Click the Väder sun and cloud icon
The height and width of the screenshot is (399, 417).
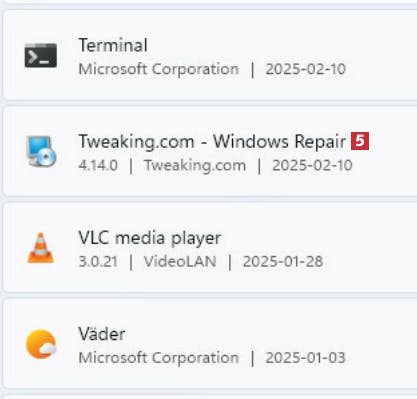click(41, 344)
